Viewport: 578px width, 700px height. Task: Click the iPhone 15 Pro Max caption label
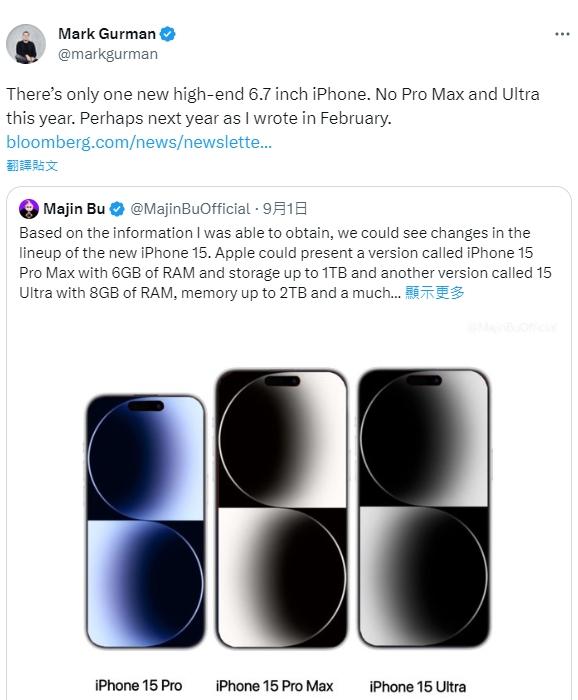tap(274, 686)
